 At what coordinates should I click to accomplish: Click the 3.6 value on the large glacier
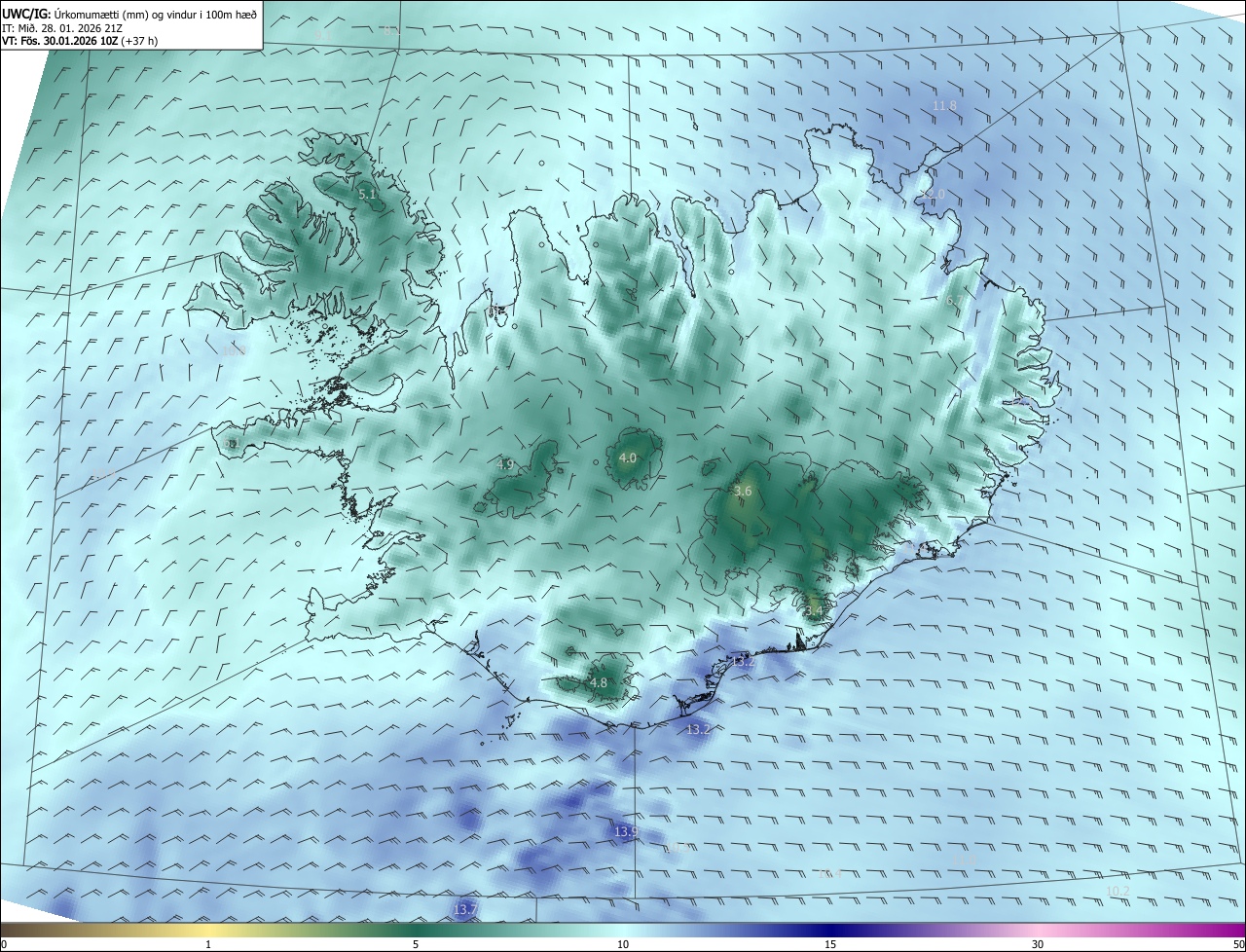pos(743,492)
